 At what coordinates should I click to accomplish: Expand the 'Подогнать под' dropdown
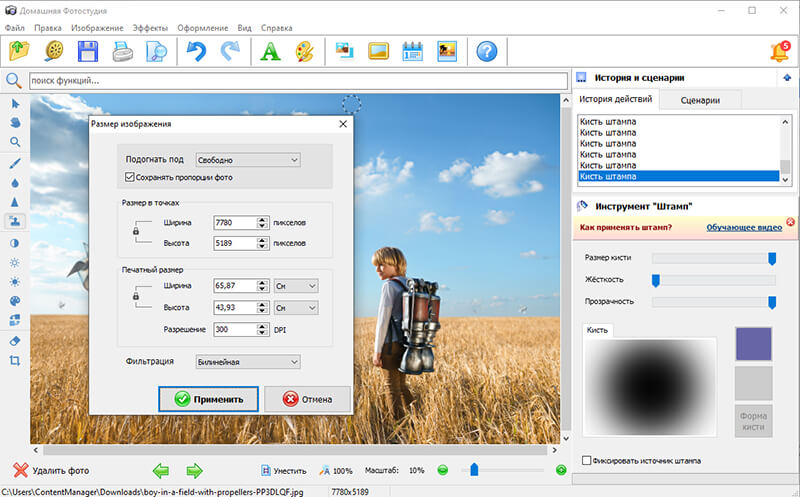(248, 159)
